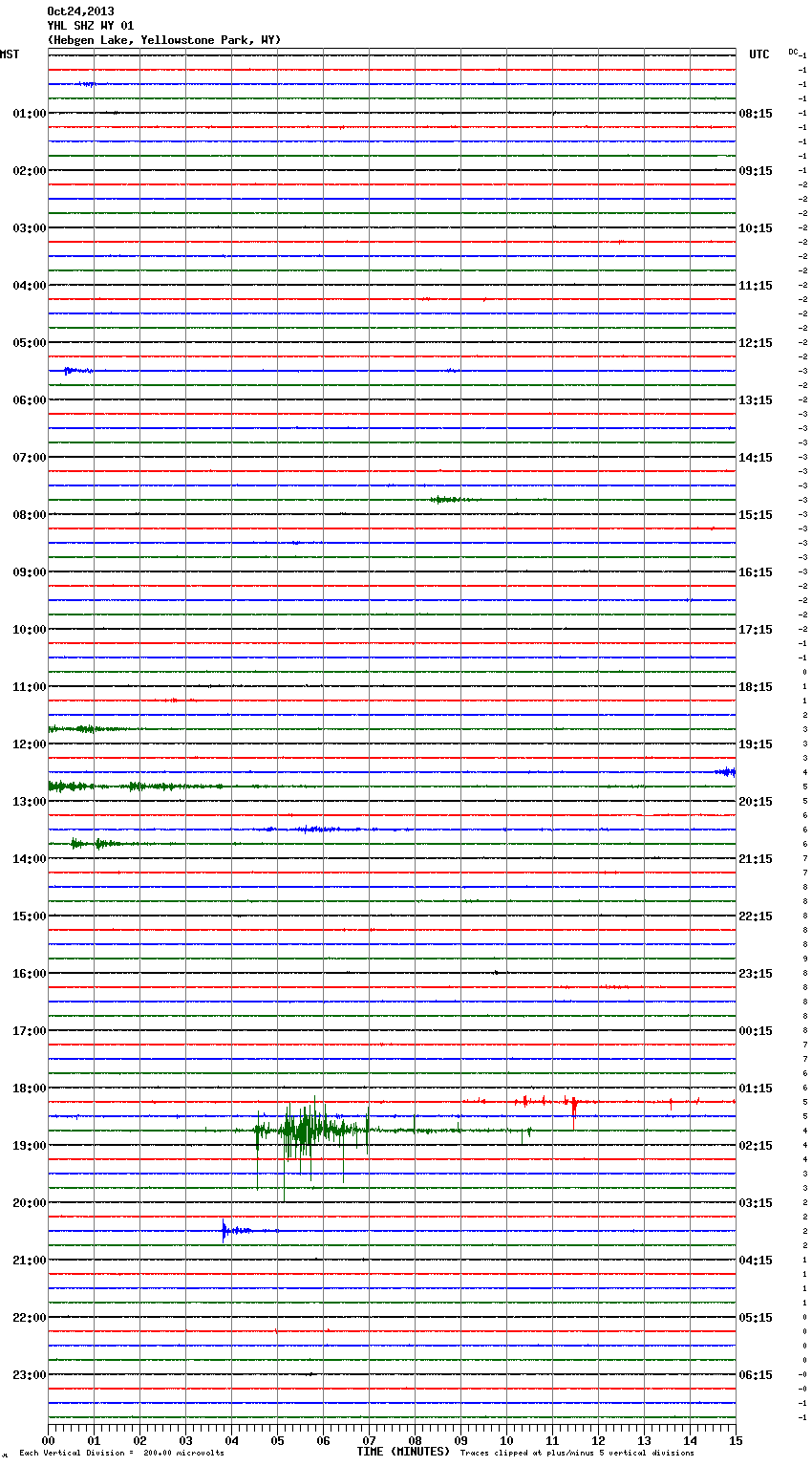Screen dimensions: 812x1466
Task: Click the 20:15 UTC time label
Action: click(756, 802)
